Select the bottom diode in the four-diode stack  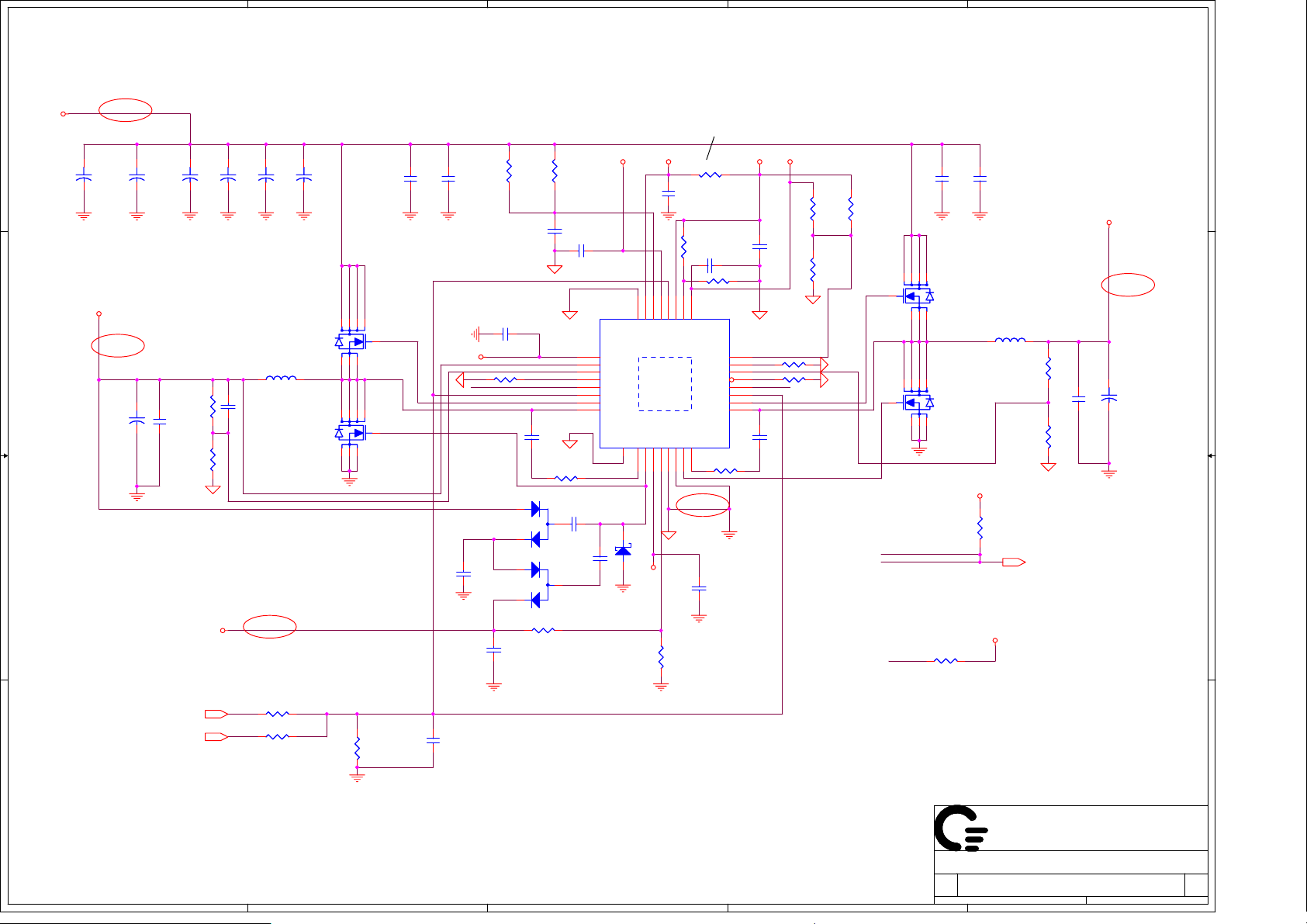click(x=535, y=600)
